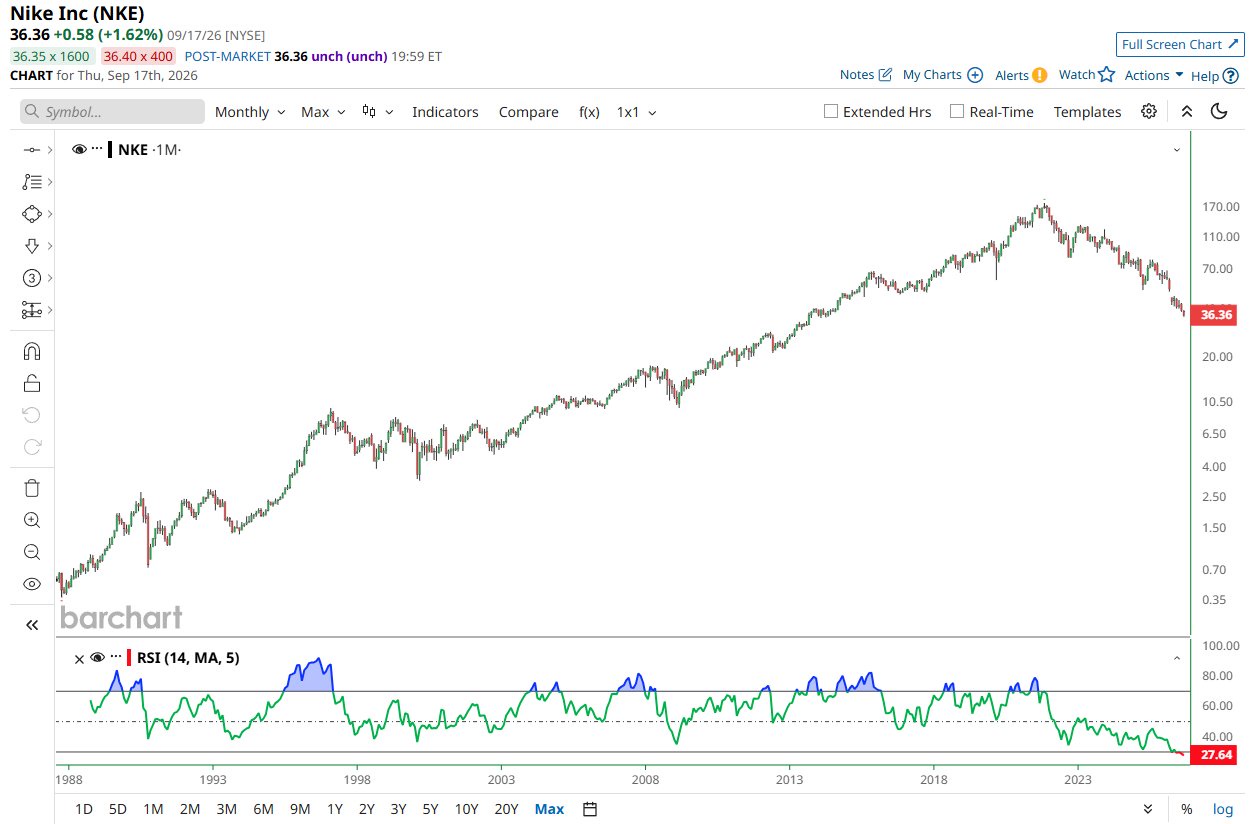Switch to dark mode moon icon
Image resolution: width=1253 pixels, height=824 pixels.
pos(1218,111)
